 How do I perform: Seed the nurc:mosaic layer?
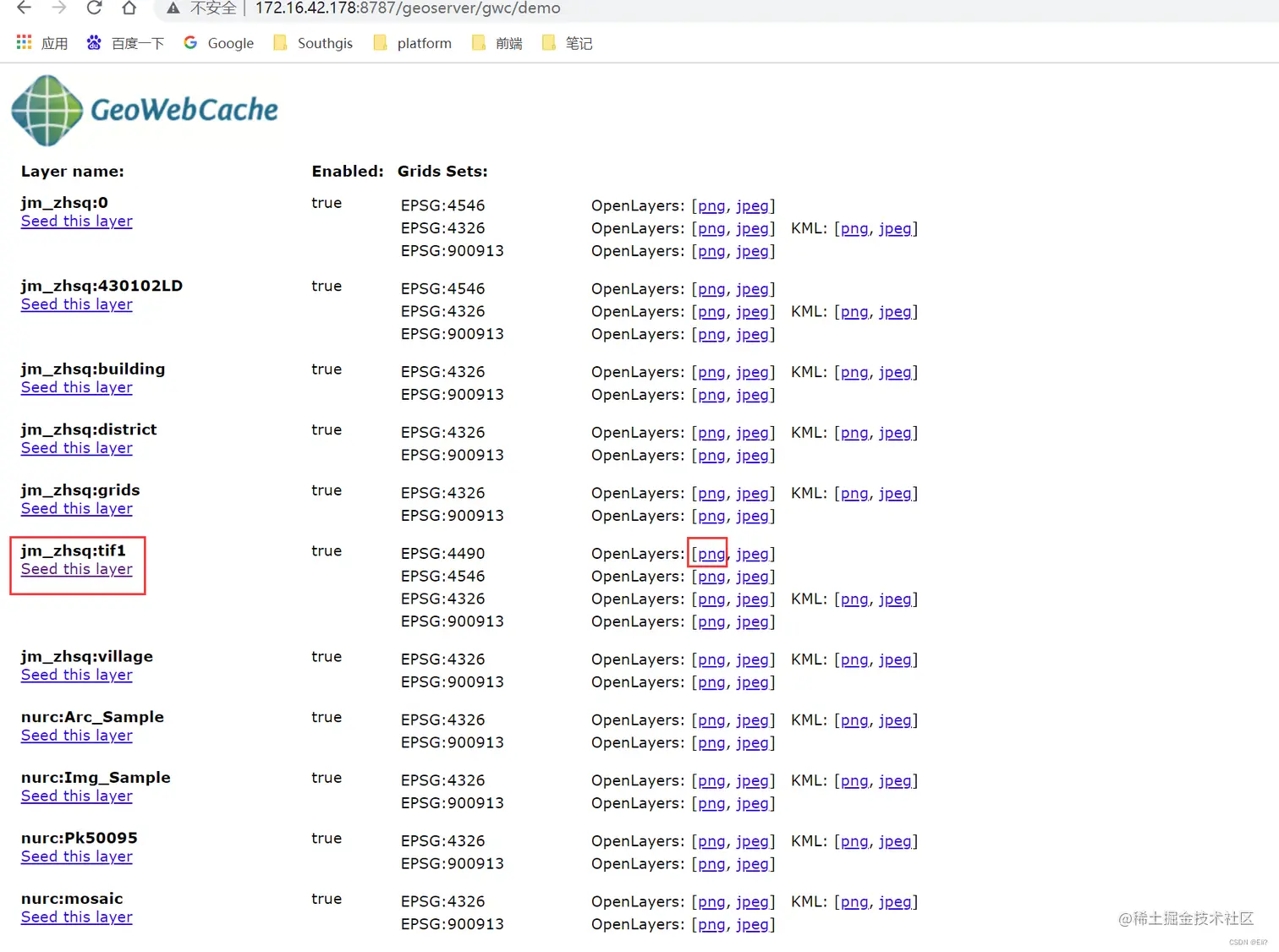pyautogui.click(x=77, y=917)
